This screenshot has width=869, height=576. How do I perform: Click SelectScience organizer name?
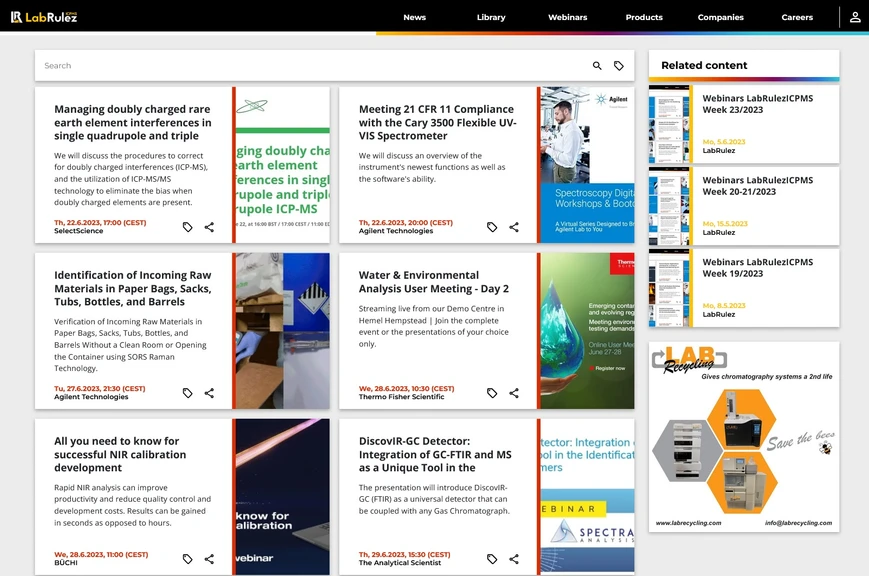pyautogui.click(x=79, y=231)
